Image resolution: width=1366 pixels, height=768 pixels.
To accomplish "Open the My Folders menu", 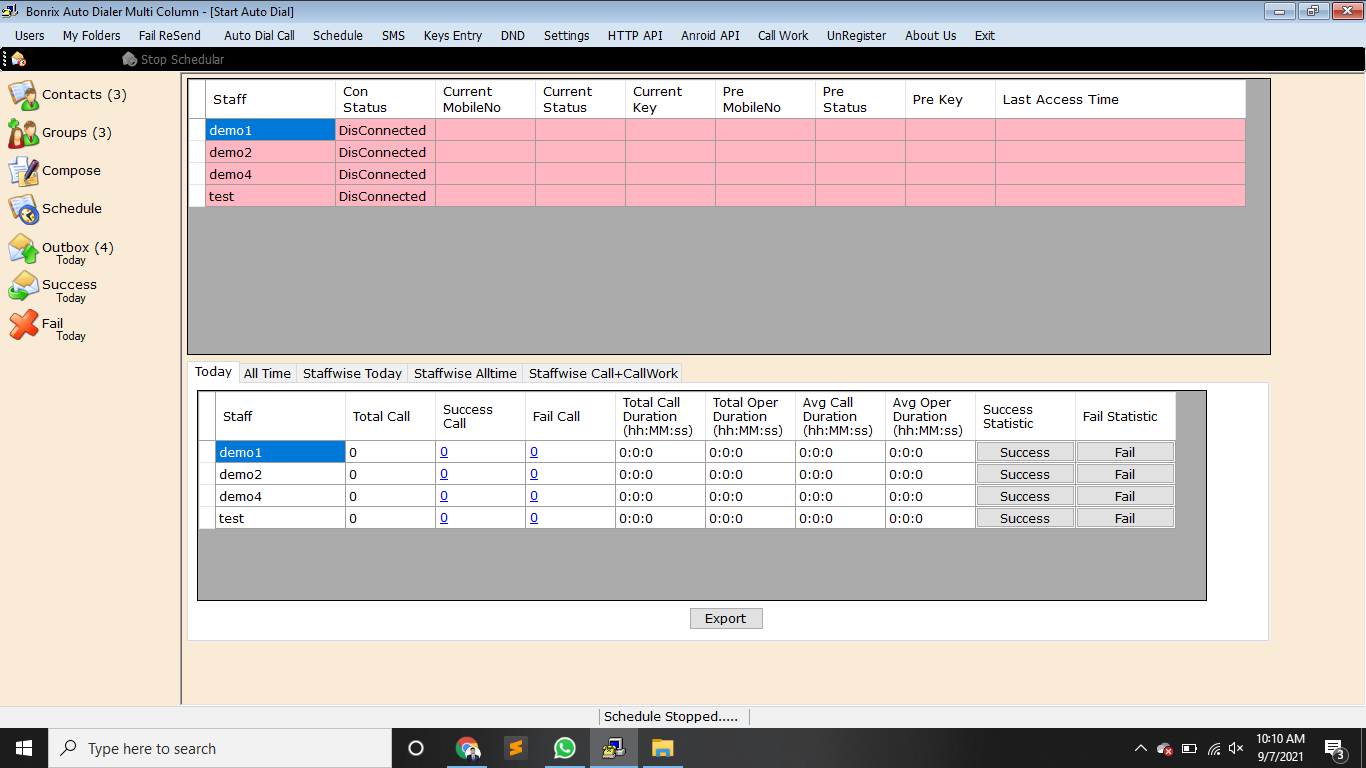I will pyautogui.click(x=92, y=35).
